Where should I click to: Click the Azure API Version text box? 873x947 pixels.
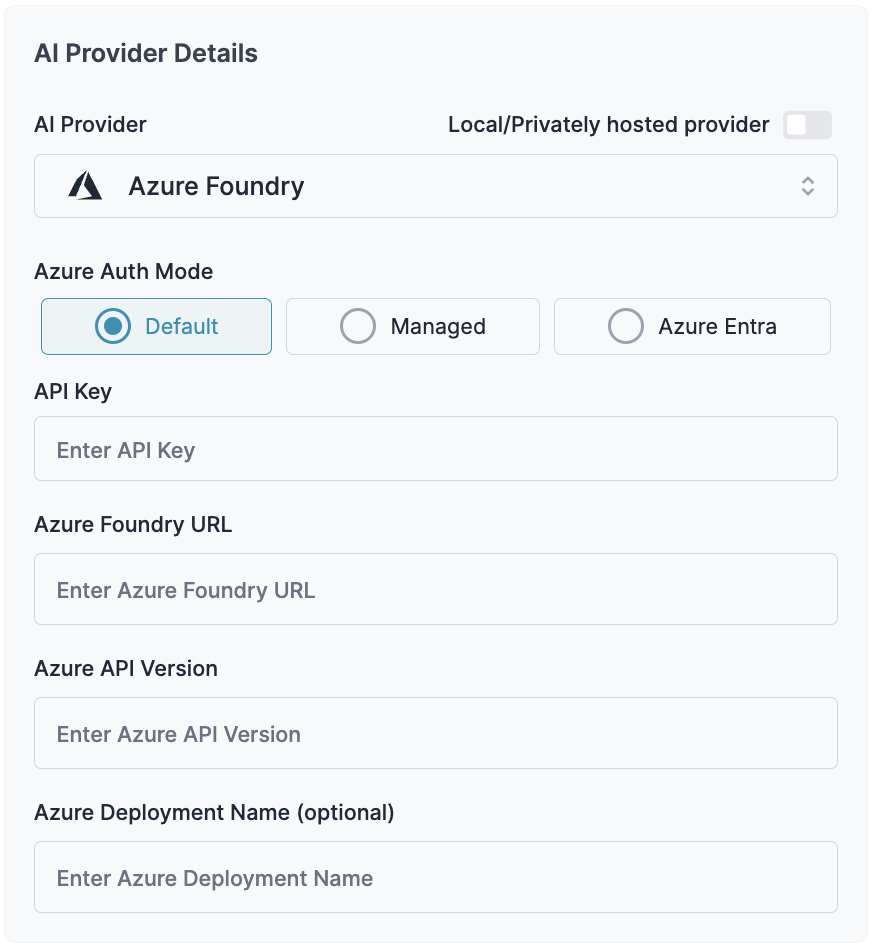435,733
